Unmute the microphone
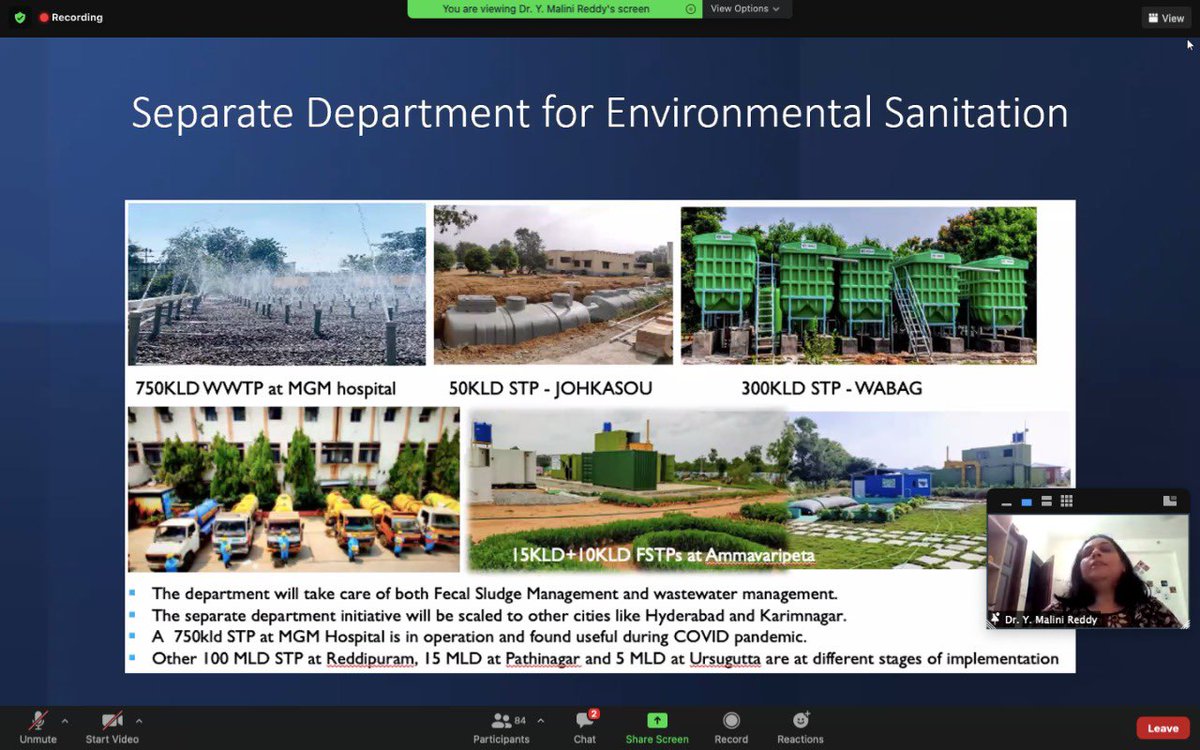Viewport: 1200px width, 750px height. 38,727
